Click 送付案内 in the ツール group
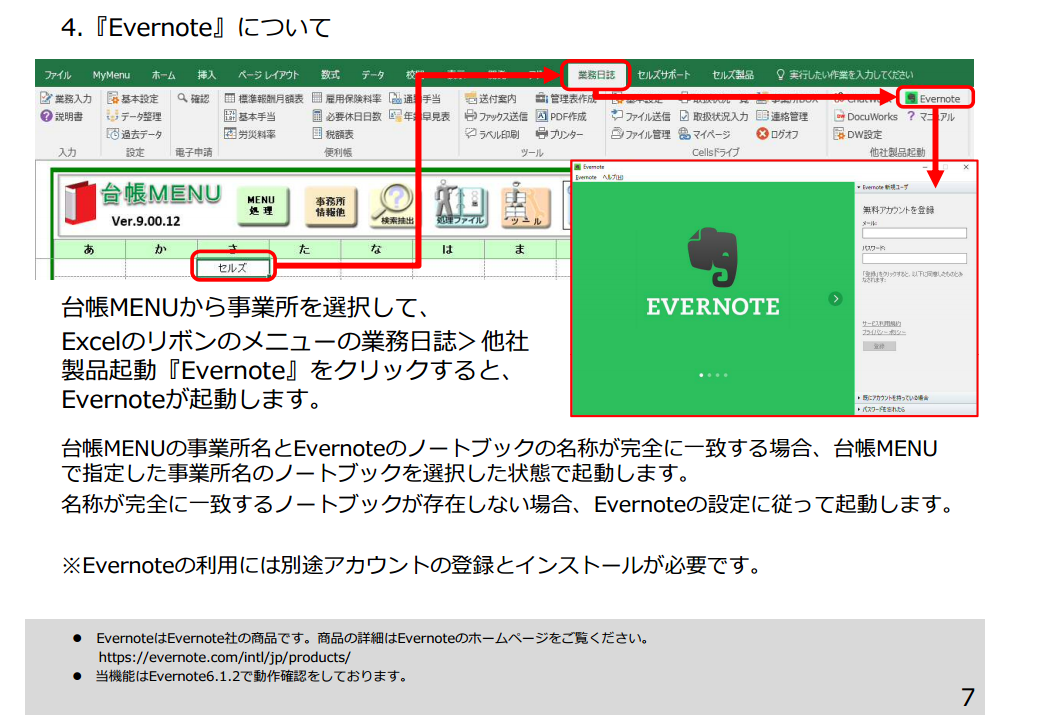 [491, 99]
